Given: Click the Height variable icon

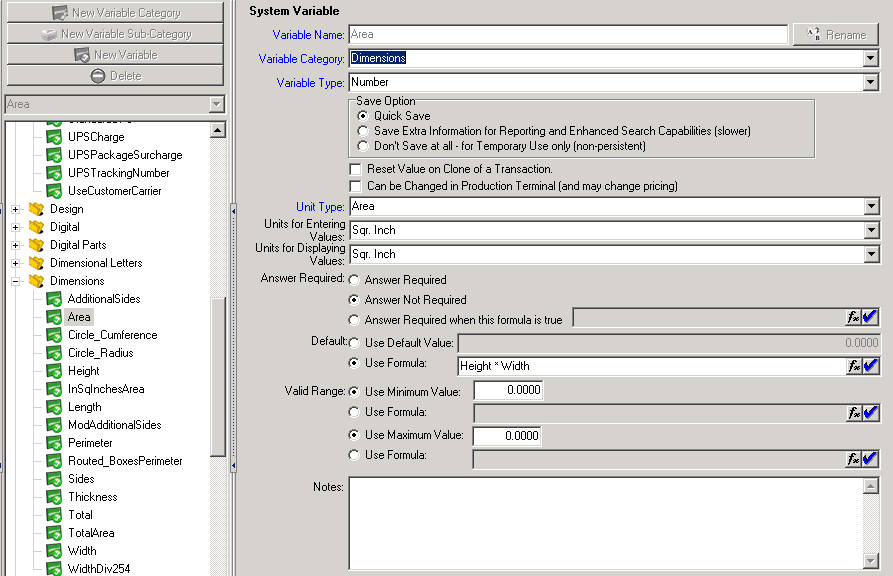Looking at the screenshot, I should [x=54, y=371].
